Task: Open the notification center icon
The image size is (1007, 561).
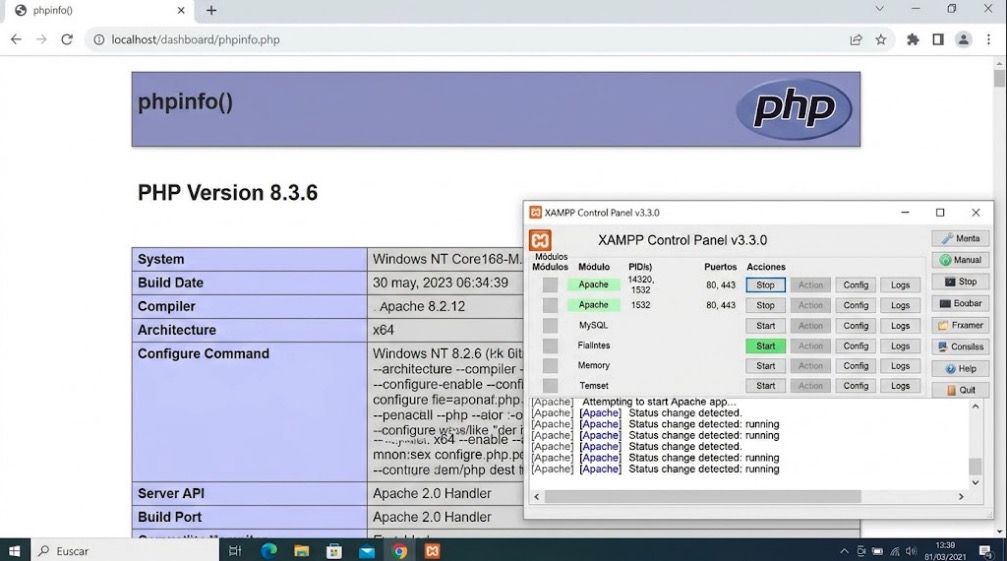Action: [986, 551]
